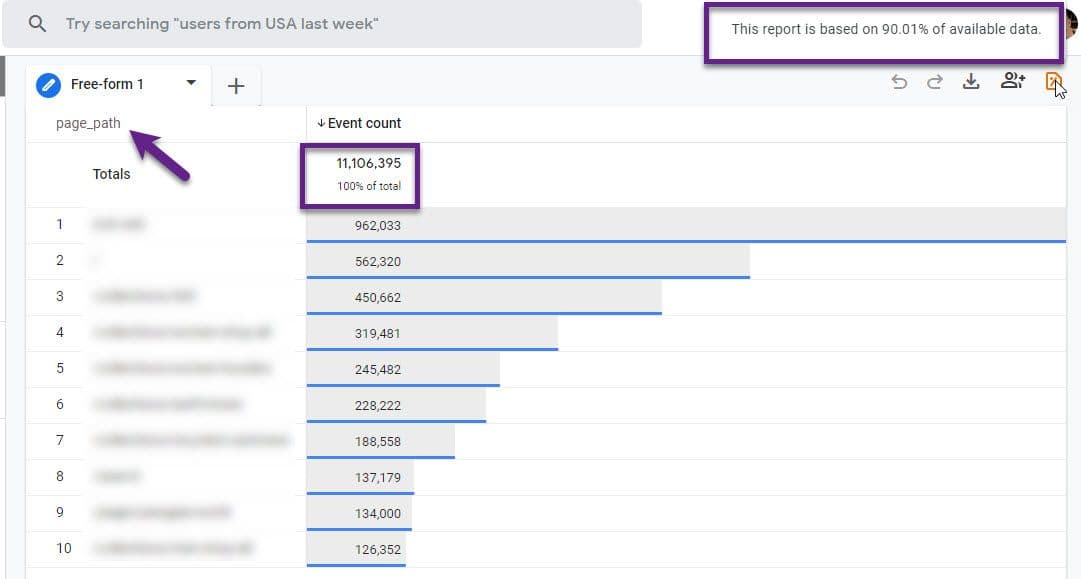The width and height of the screenshot is (1081, 579).
Task: Click the pencil icon on Free-form 1
Action: point(48,85)
